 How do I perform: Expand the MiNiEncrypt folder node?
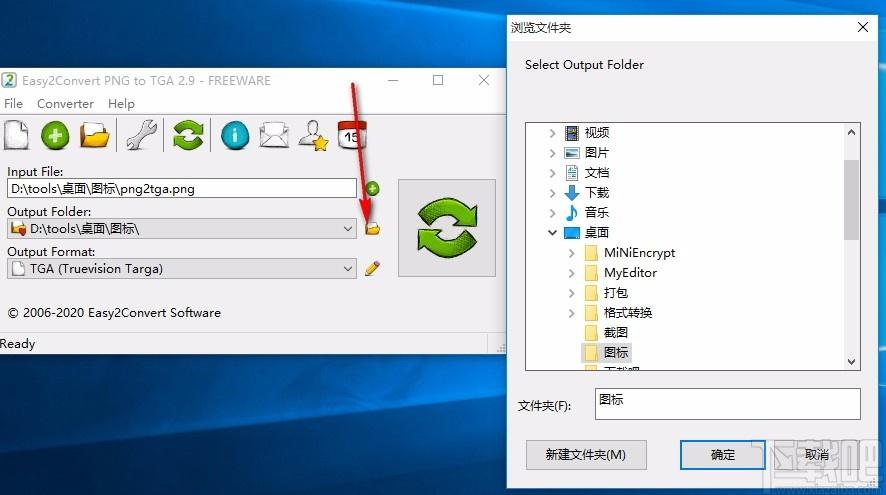[572, 253]
